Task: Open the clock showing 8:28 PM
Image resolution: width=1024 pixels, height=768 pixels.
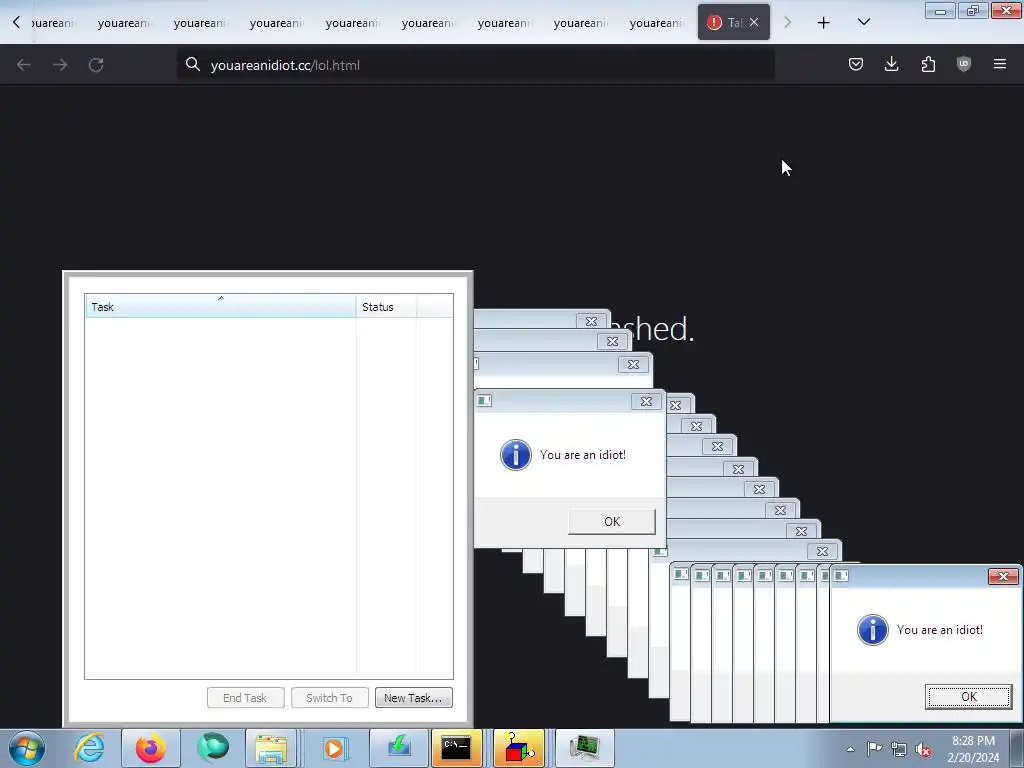Action: 973,749
